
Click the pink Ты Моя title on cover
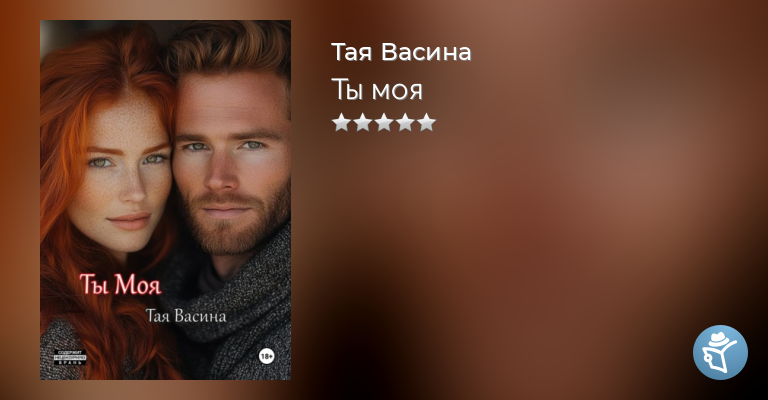[120, 284]
